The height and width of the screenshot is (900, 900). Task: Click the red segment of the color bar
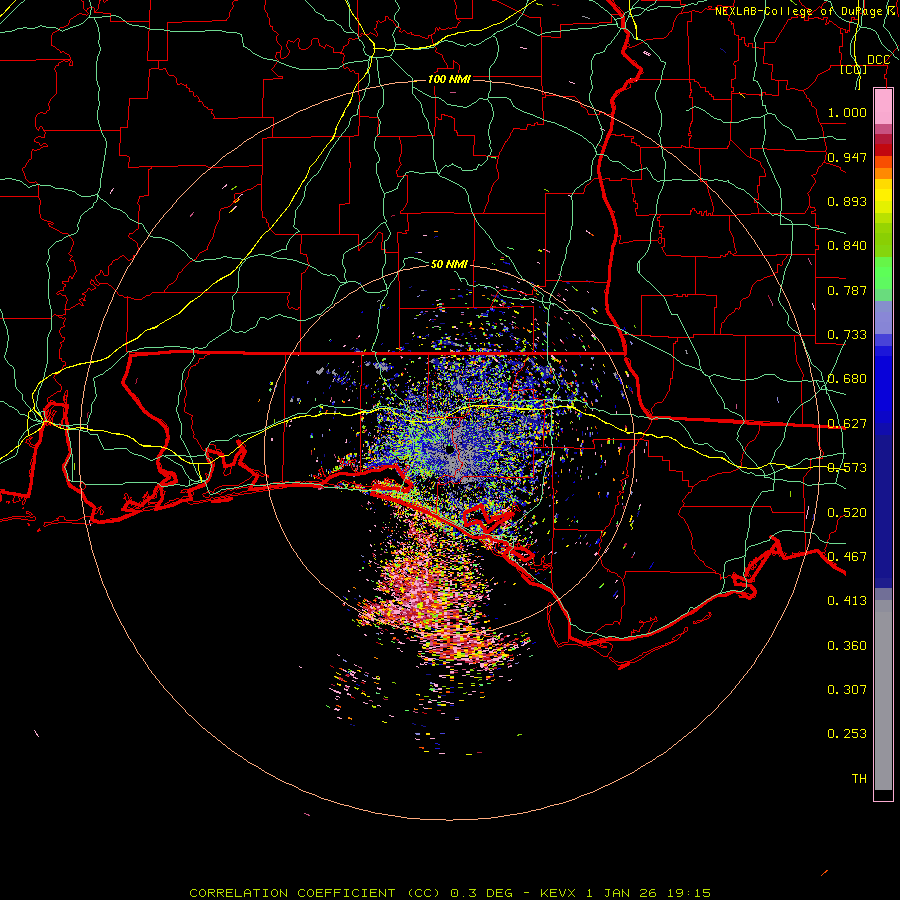tap(883, 150)
